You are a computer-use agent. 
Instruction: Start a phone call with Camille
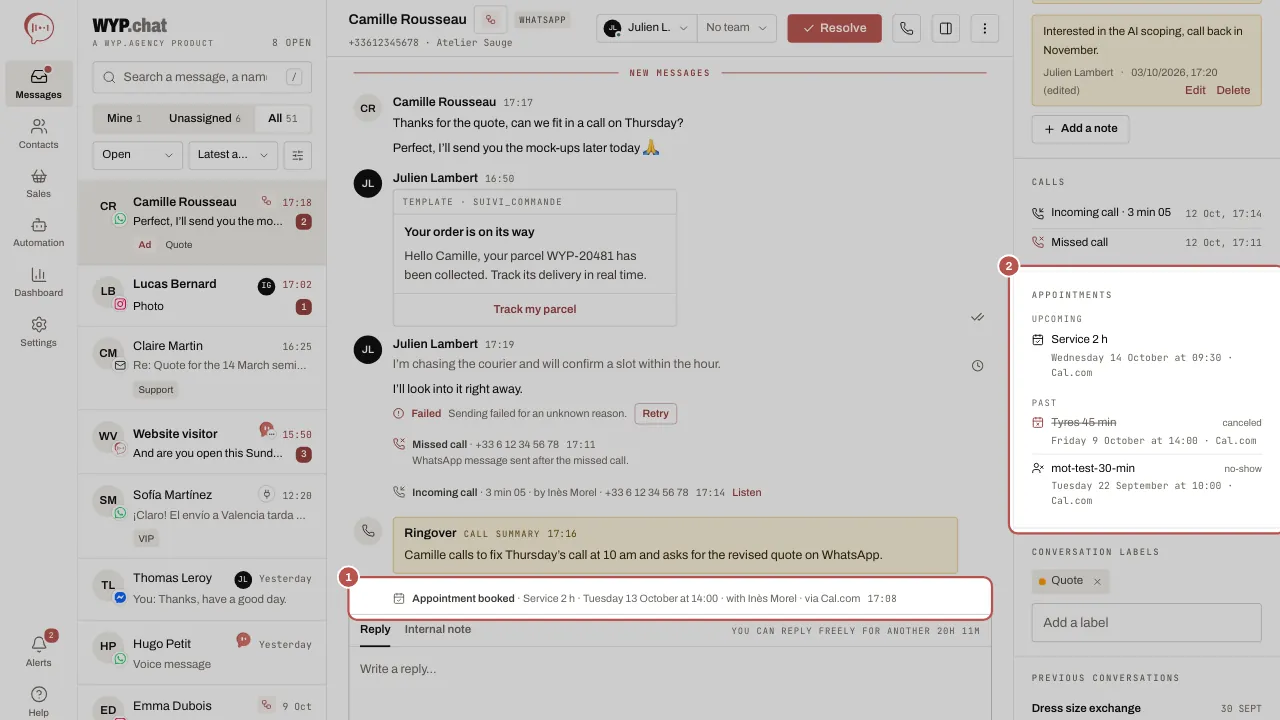click(x=906, y=28)
